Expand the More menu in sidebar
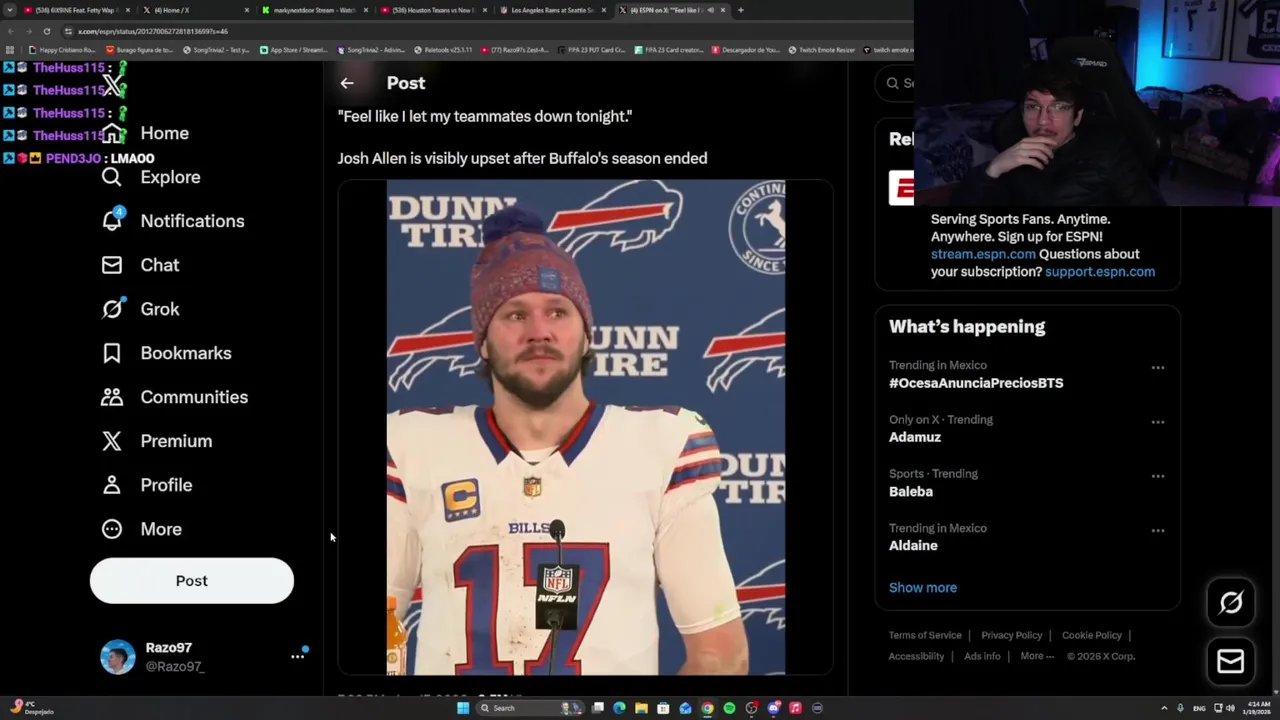The width and height of the screenshot is (1280, 720). [112, 529]
